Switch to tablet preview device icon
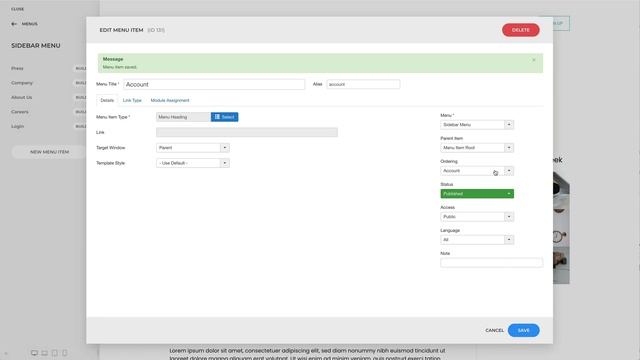640x360 pixels. pos(55,353)
